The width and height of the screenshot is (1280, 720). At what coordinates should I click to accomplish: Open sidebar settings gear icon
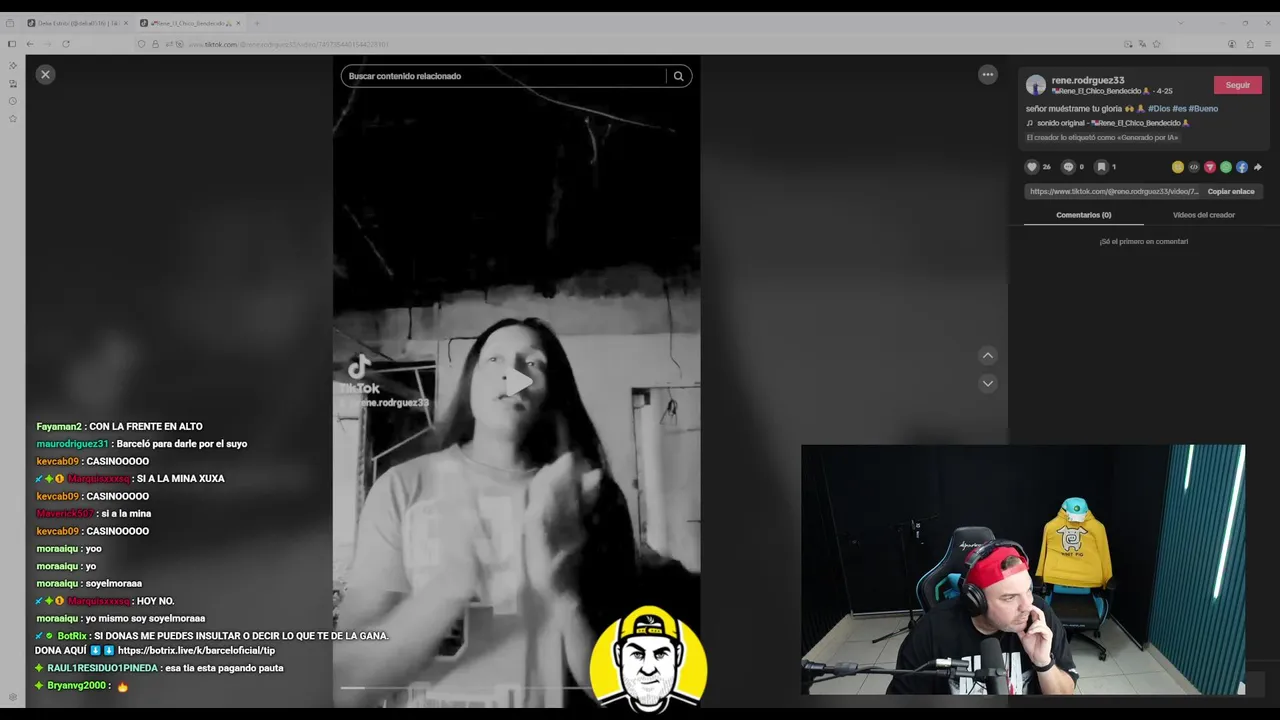pyautogui.click(x=13, y=697)
